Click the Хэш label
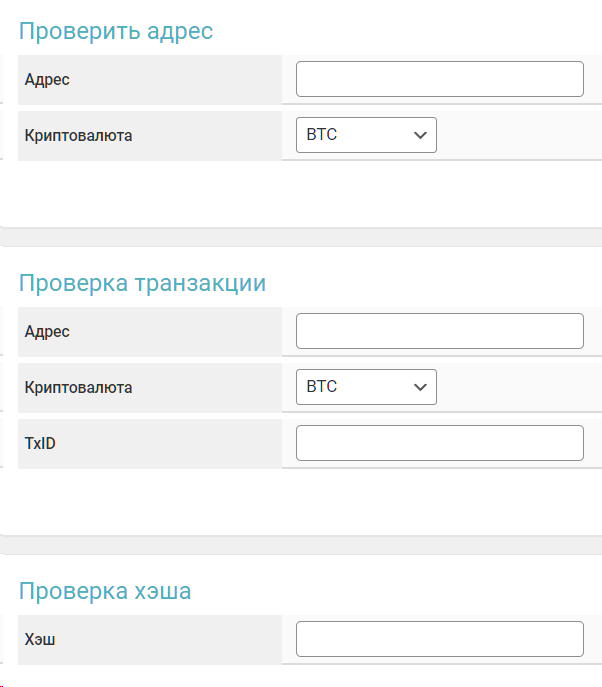Screen dimensions: 602x687 click(40, 639)
